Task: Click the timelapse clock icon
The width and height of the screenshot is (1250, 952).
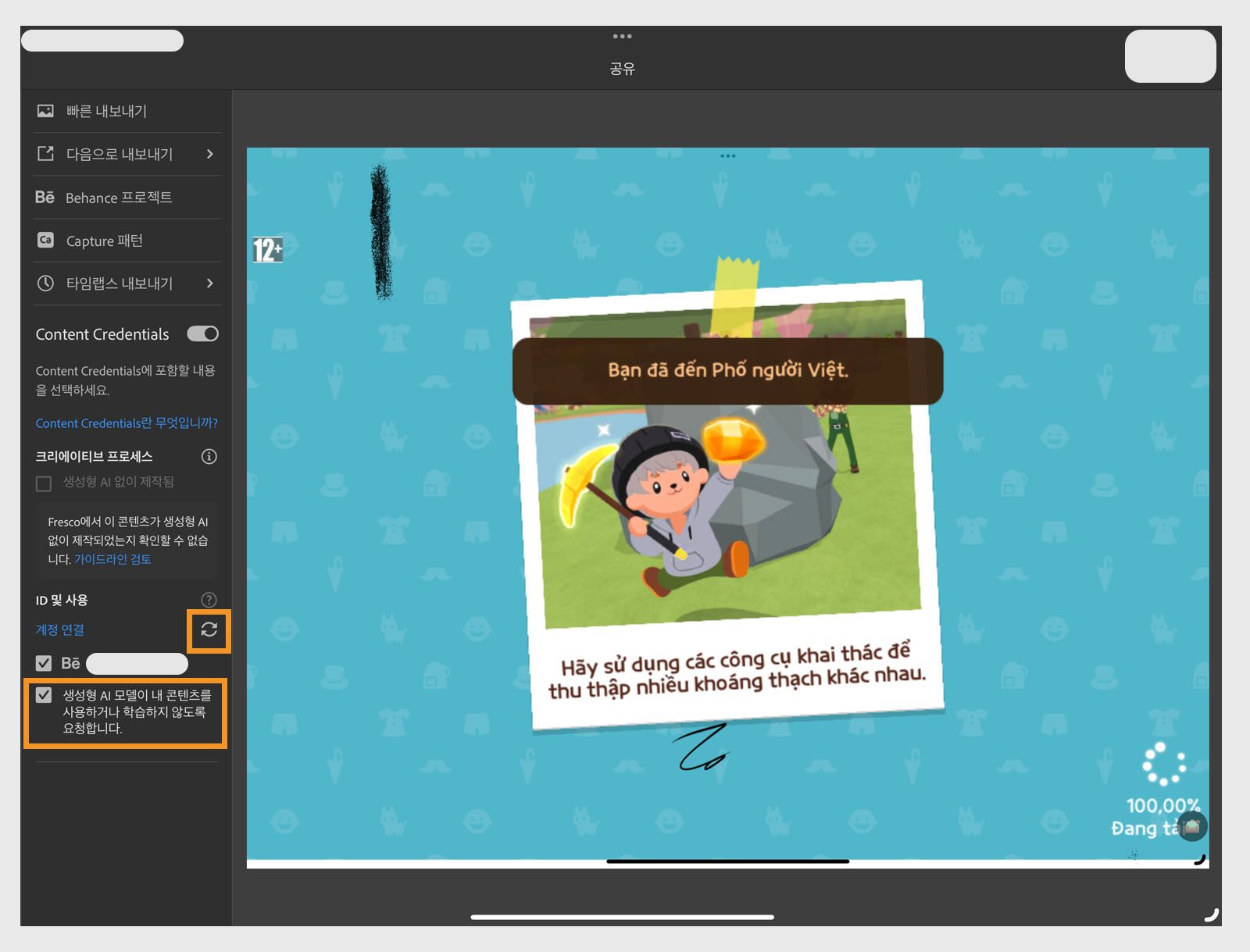Action: (x=45, y=283)
